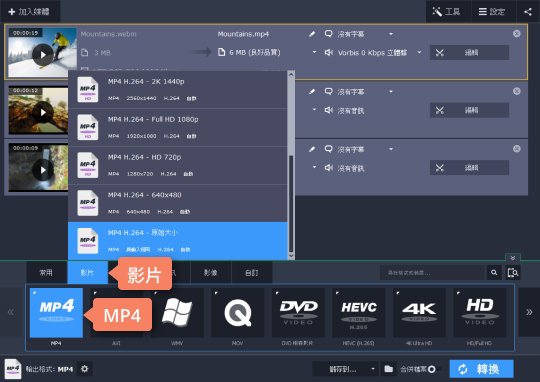Pick the 4K Ultra HD format icon
This screenshot has height=382, width=540.
tap(419, 313)
